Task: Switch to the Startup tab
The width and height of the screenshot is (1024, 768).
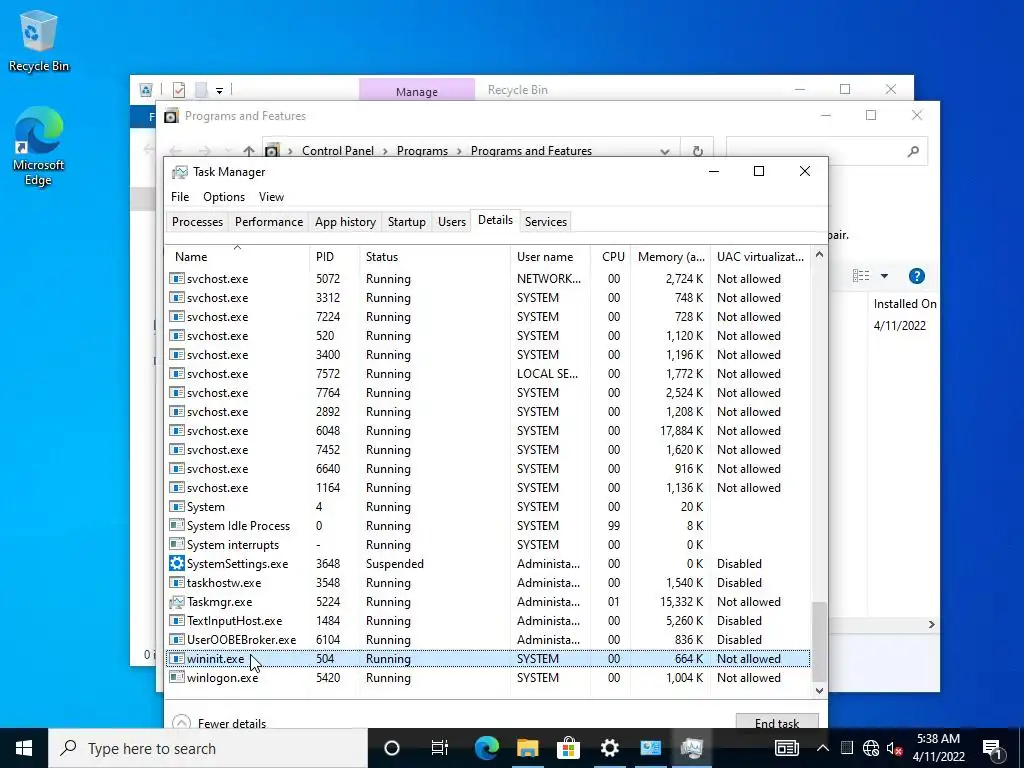Action: coord(407,222)
